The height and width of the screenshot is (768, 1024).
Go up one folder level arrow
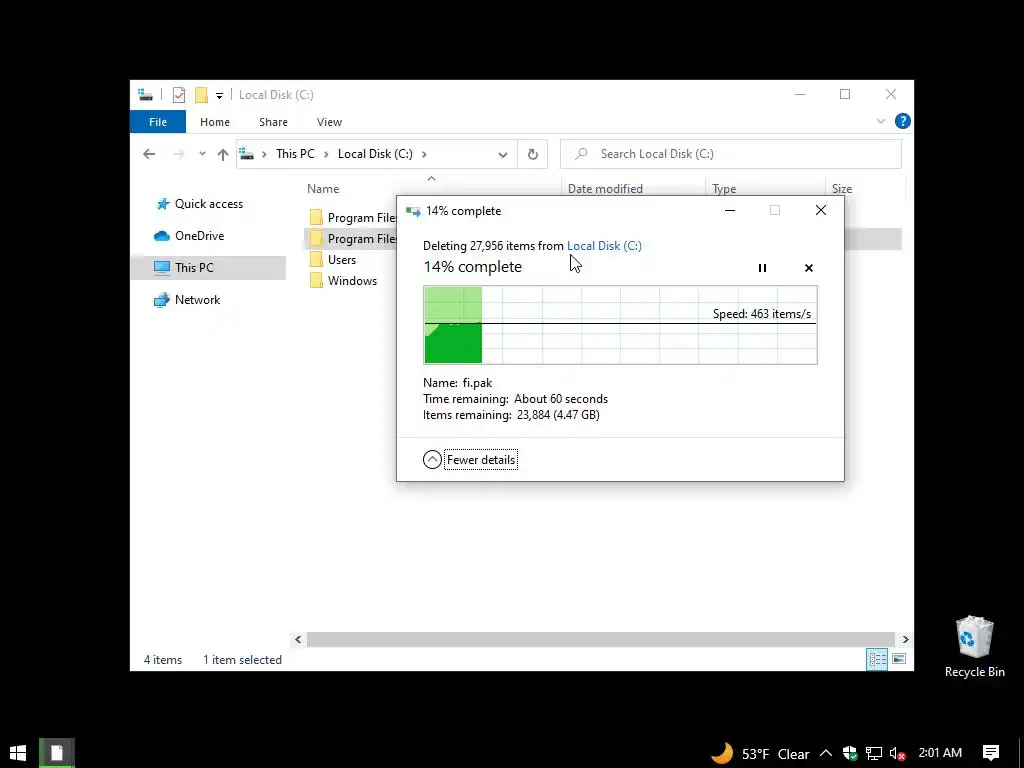[223, 155]
